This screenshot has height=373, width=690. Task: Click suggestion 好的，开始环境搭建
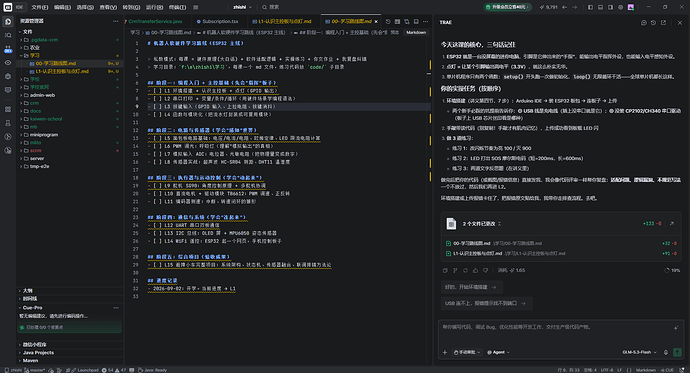pyautogui.click(x=471, y=287)
